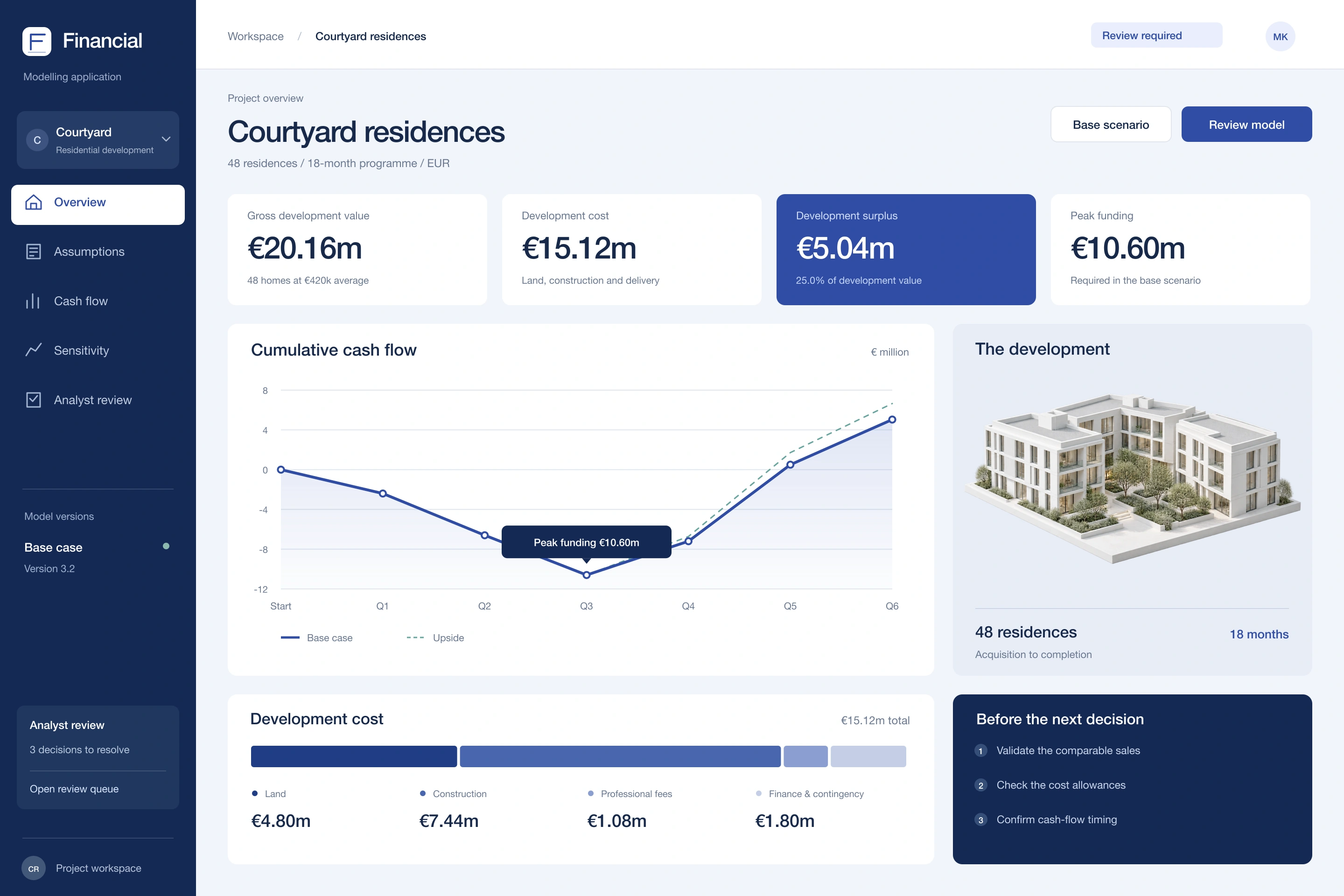This screenshot has height=896, width=1344.
Task: Expand the Courtyard project selector chevron
Action: (x=166, y=139)
